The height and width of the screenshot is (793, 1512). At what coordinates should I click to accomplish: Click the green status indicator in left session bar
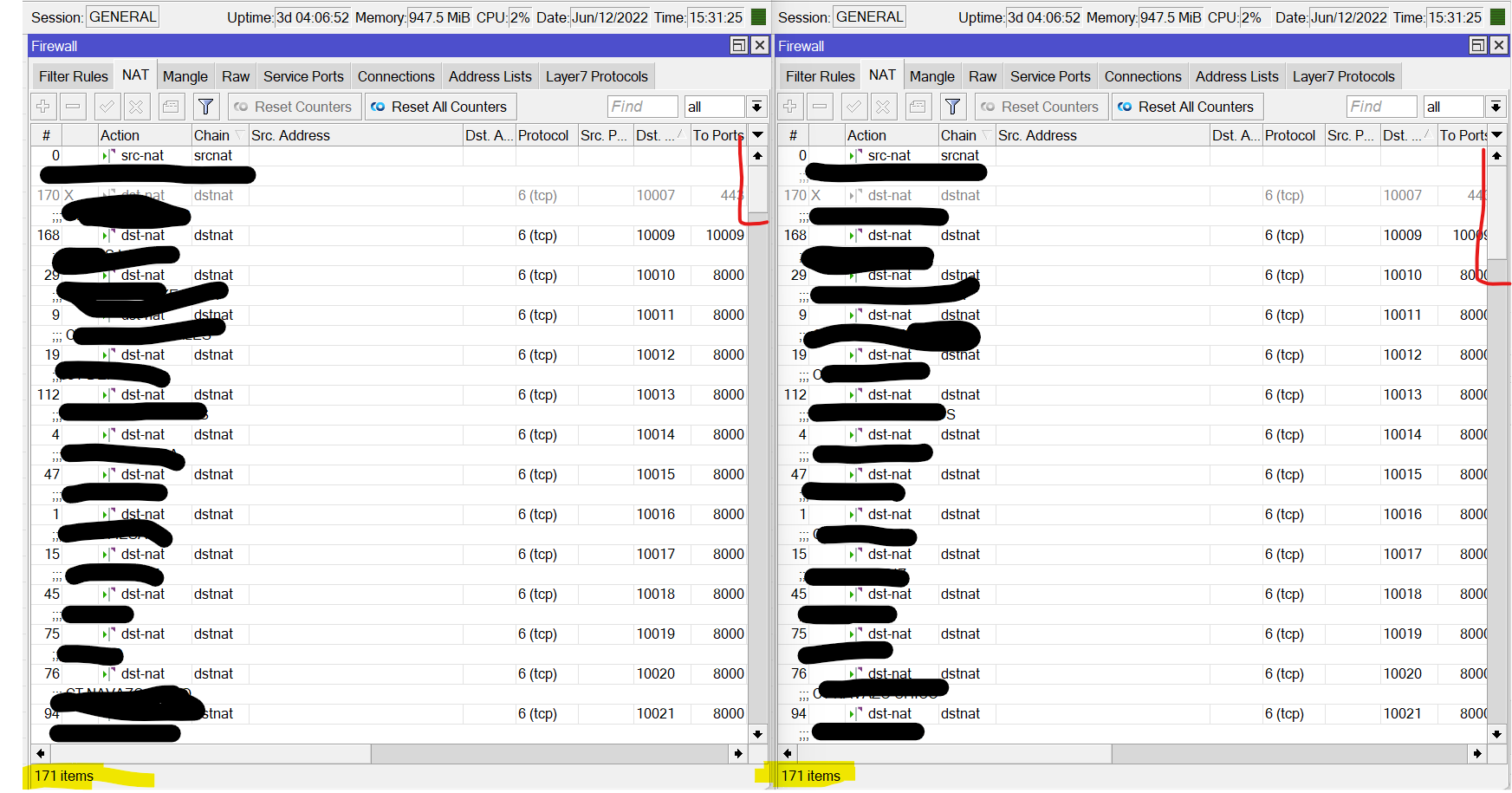[758, 16]
